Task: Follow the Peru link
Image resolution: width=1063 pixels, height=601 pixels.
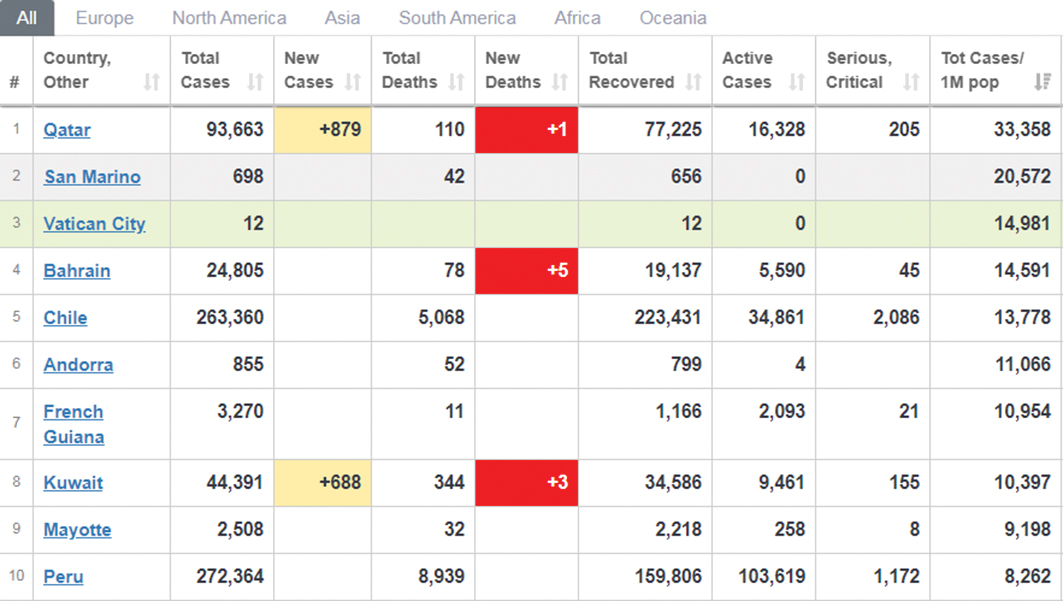Action: pyautogui.click(x=63, y=577)
